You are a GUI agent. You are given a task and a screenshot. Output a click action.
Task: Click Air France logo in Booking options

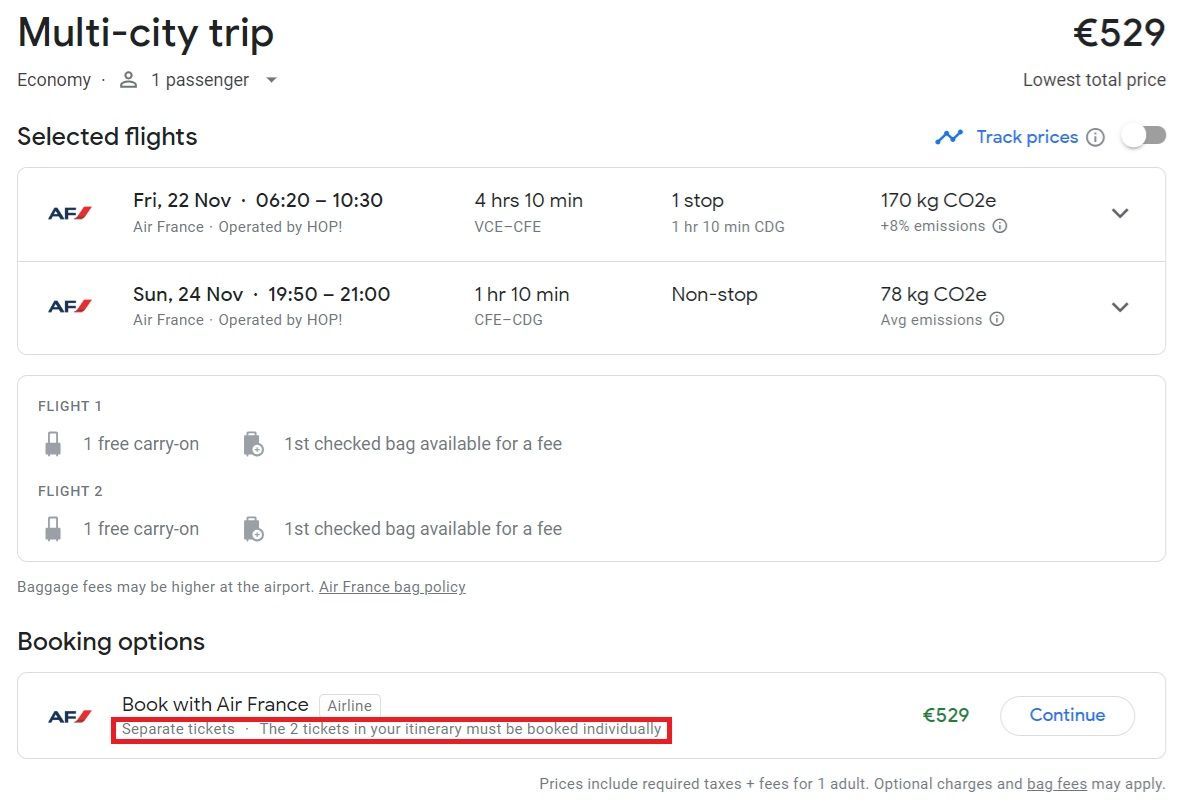(x=70, y=716)
